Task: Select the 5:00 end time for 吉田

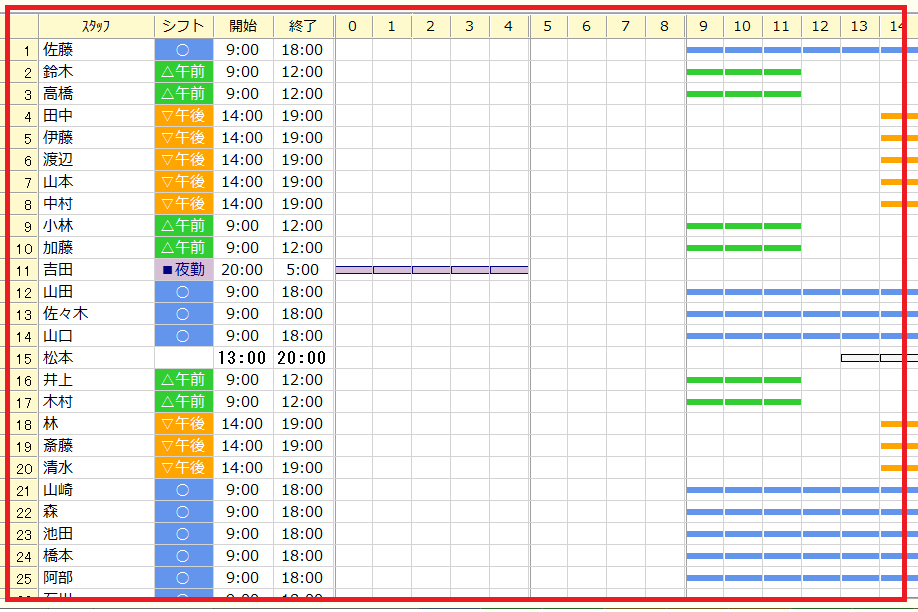Action: point(303,270)
